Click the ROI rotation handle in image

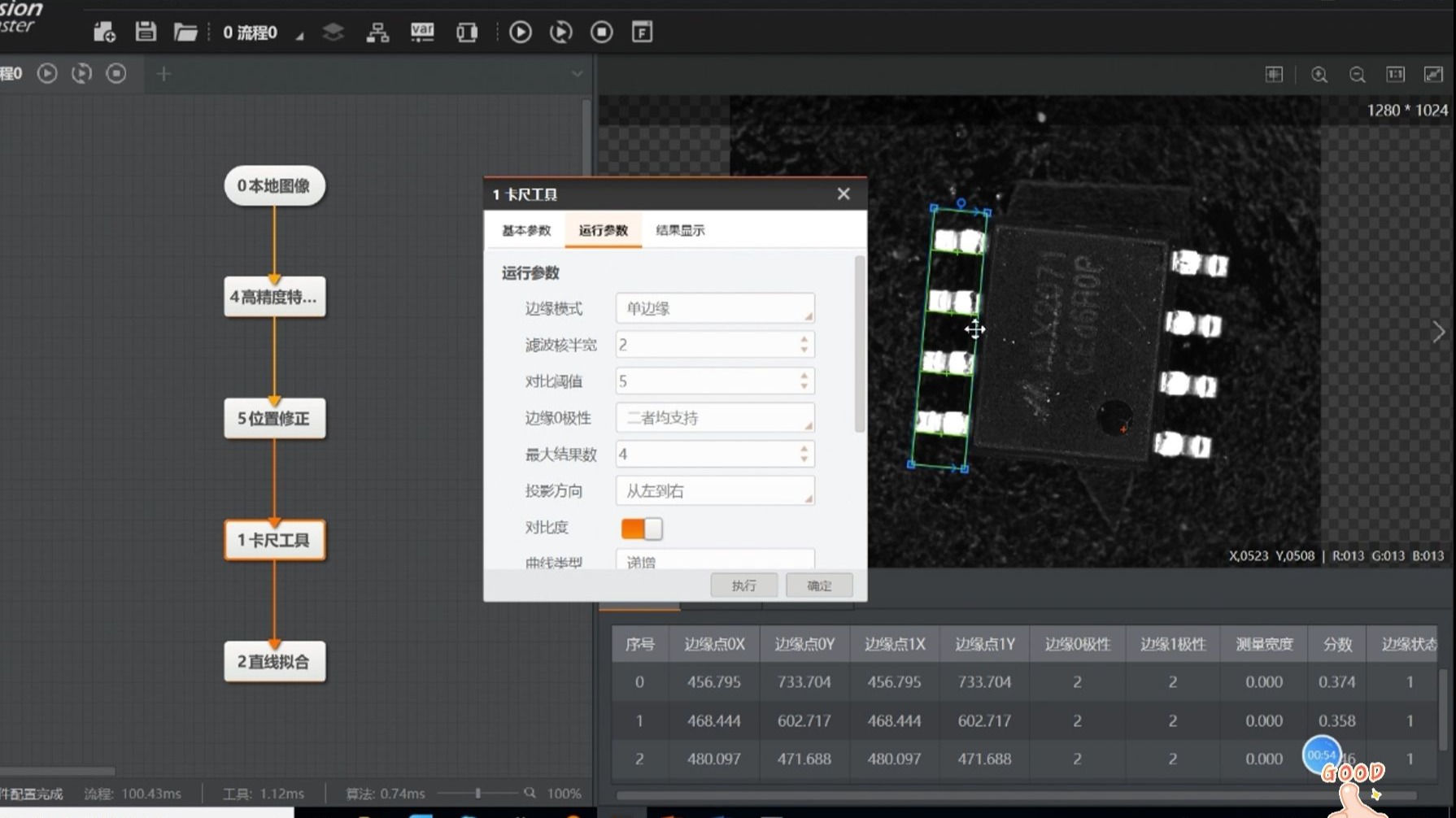click(x=961, y=202)
